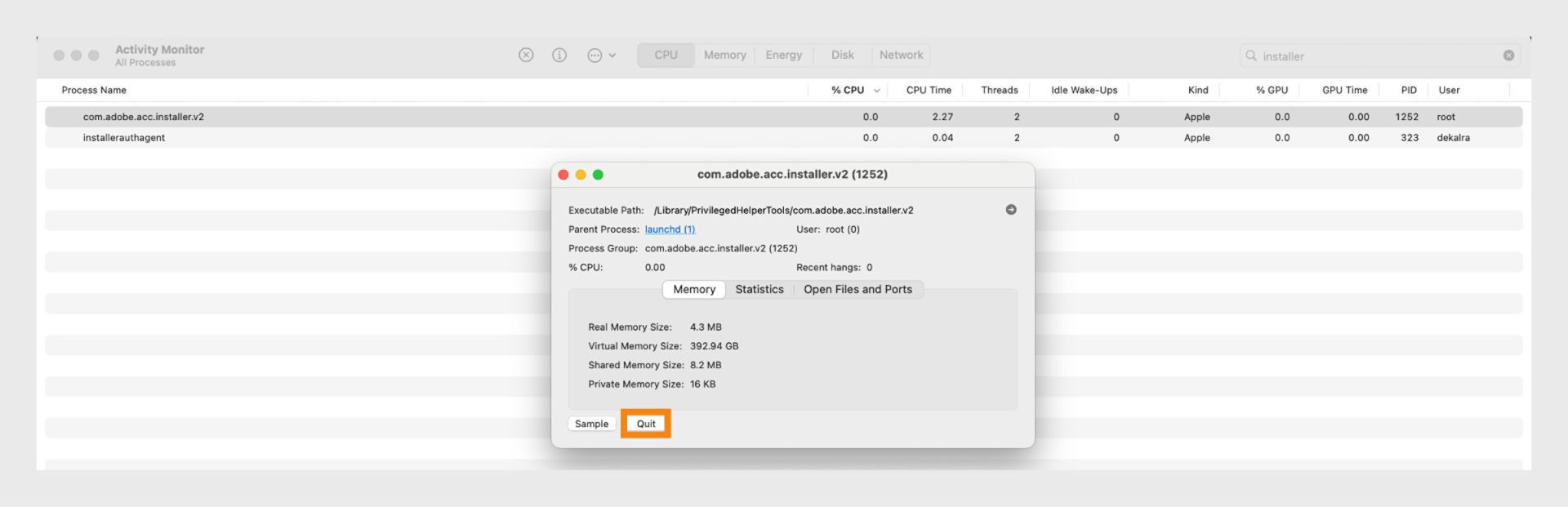Click Private Memory Size value 16 KB

point(702,385)
